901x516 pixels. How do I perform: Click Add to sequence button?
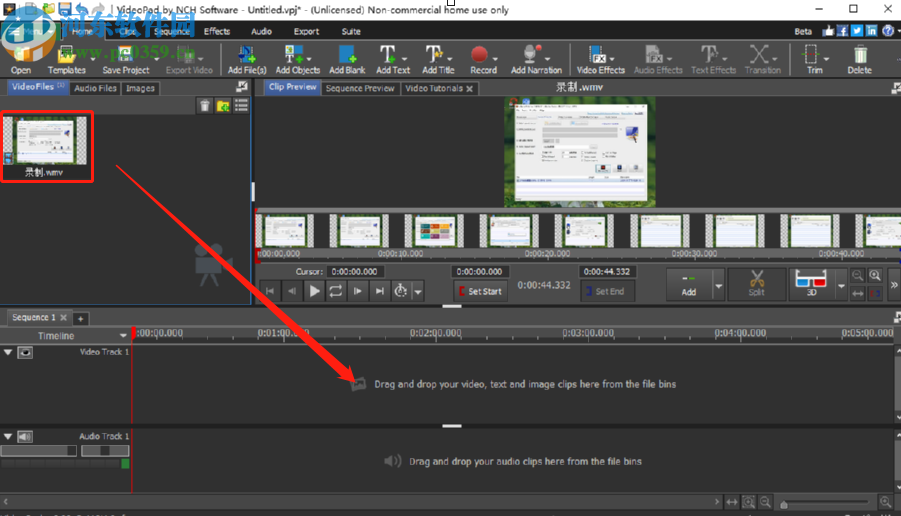[x=689, y=284]
